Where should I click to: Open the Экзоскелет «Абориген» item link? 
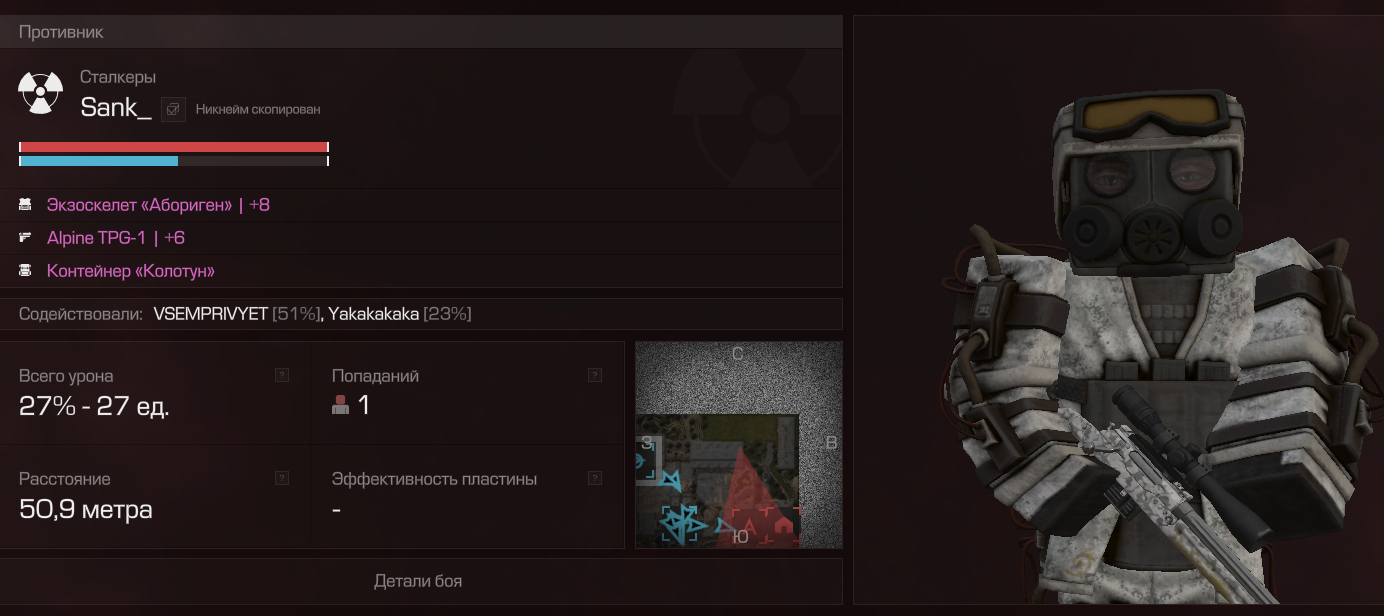coord(158,205)
